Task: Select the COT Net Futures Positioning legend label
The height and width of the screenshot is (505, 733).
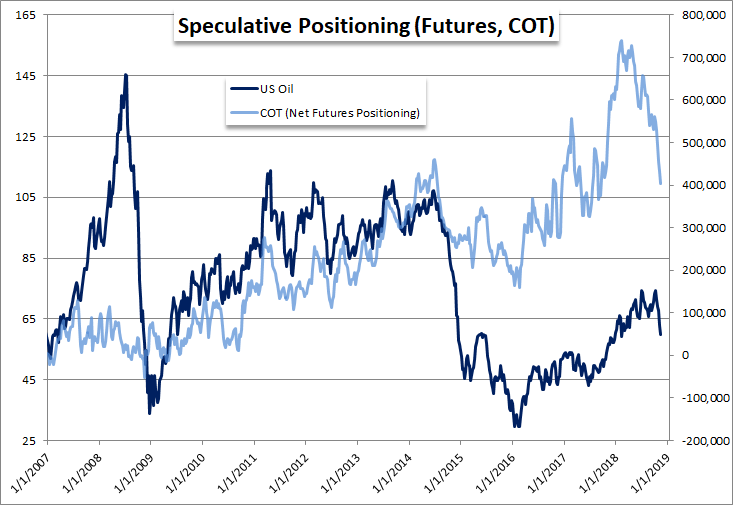Action: click(340, 113)
